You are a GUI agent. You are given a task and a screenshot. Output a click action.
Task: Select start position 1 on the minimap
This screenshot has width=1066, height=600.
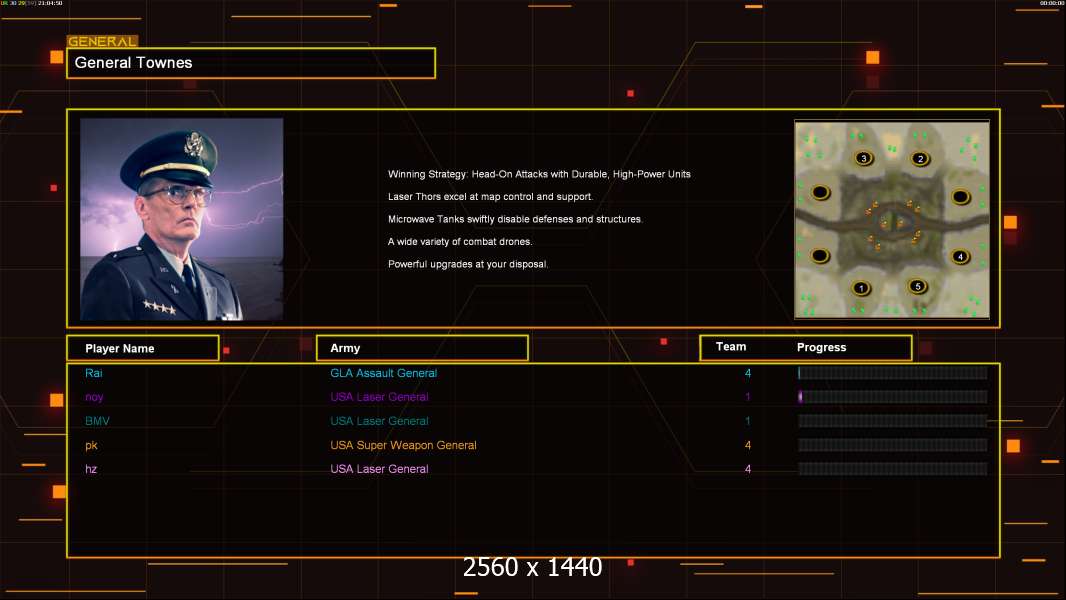click(861, 288)
